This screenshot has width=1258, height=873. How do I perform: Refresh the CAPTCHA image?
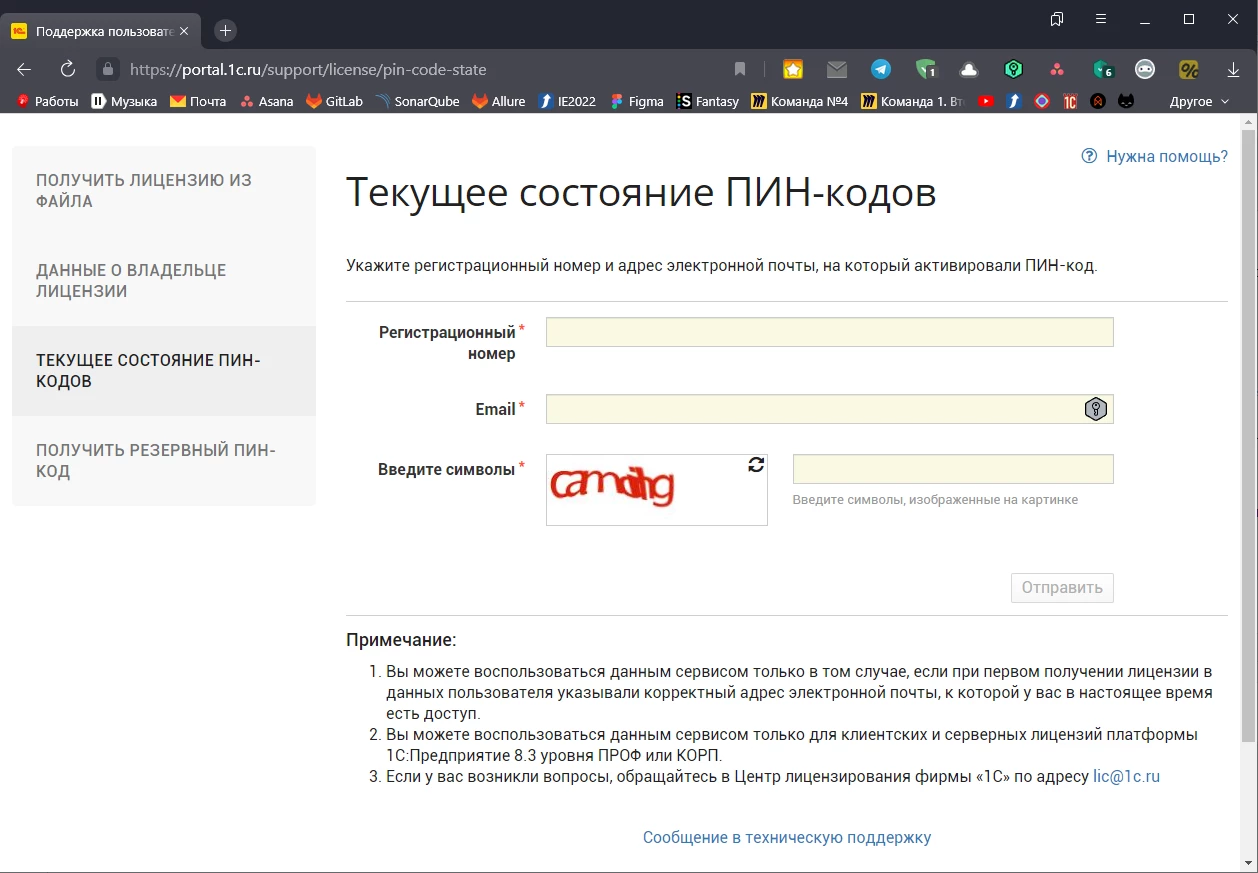pyautogui.click(x=756, y=465)
